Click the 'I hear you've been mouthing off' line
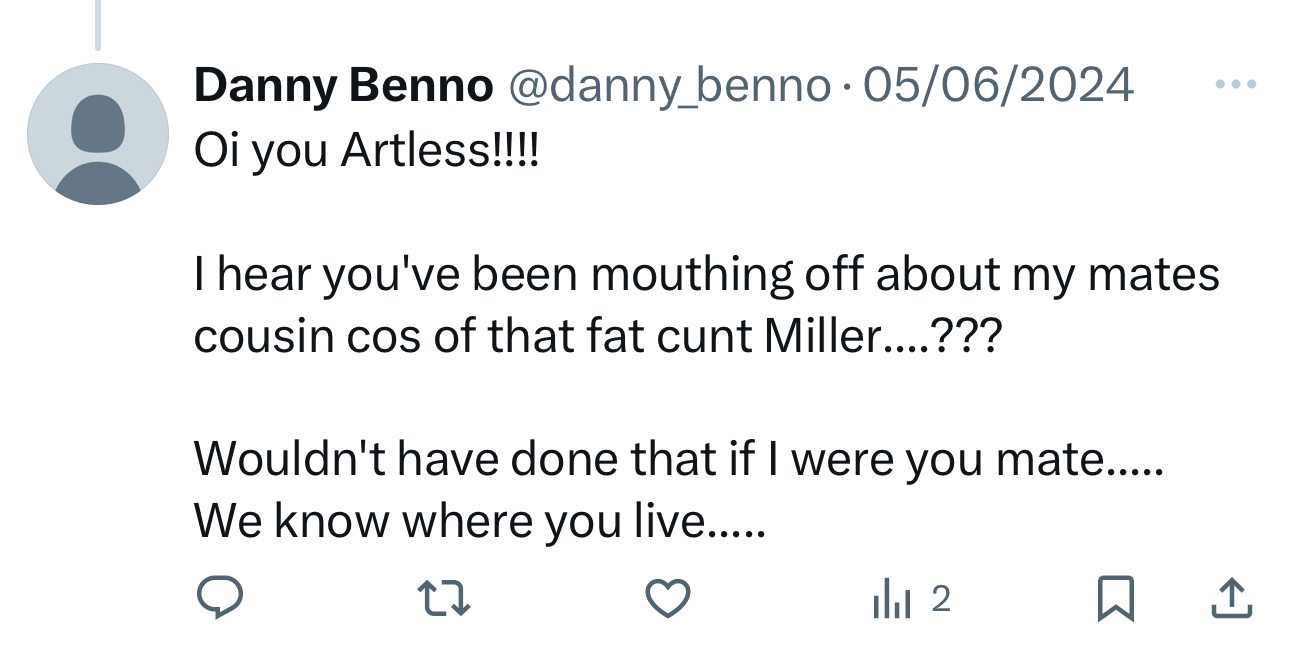1290x648 pixels. tap(705, 274)
